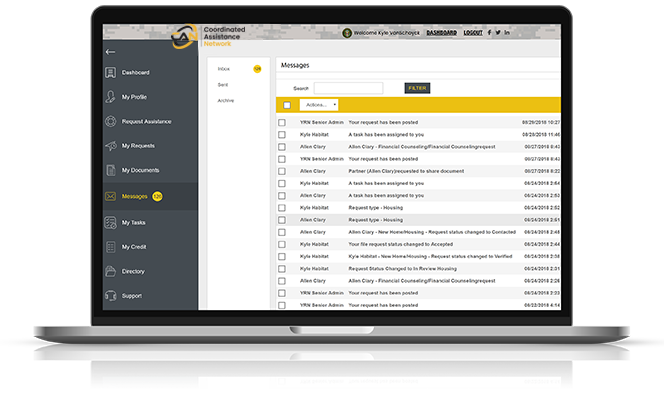Click the My Profile person icon
The image size is (664, 394).
point(111,97)
